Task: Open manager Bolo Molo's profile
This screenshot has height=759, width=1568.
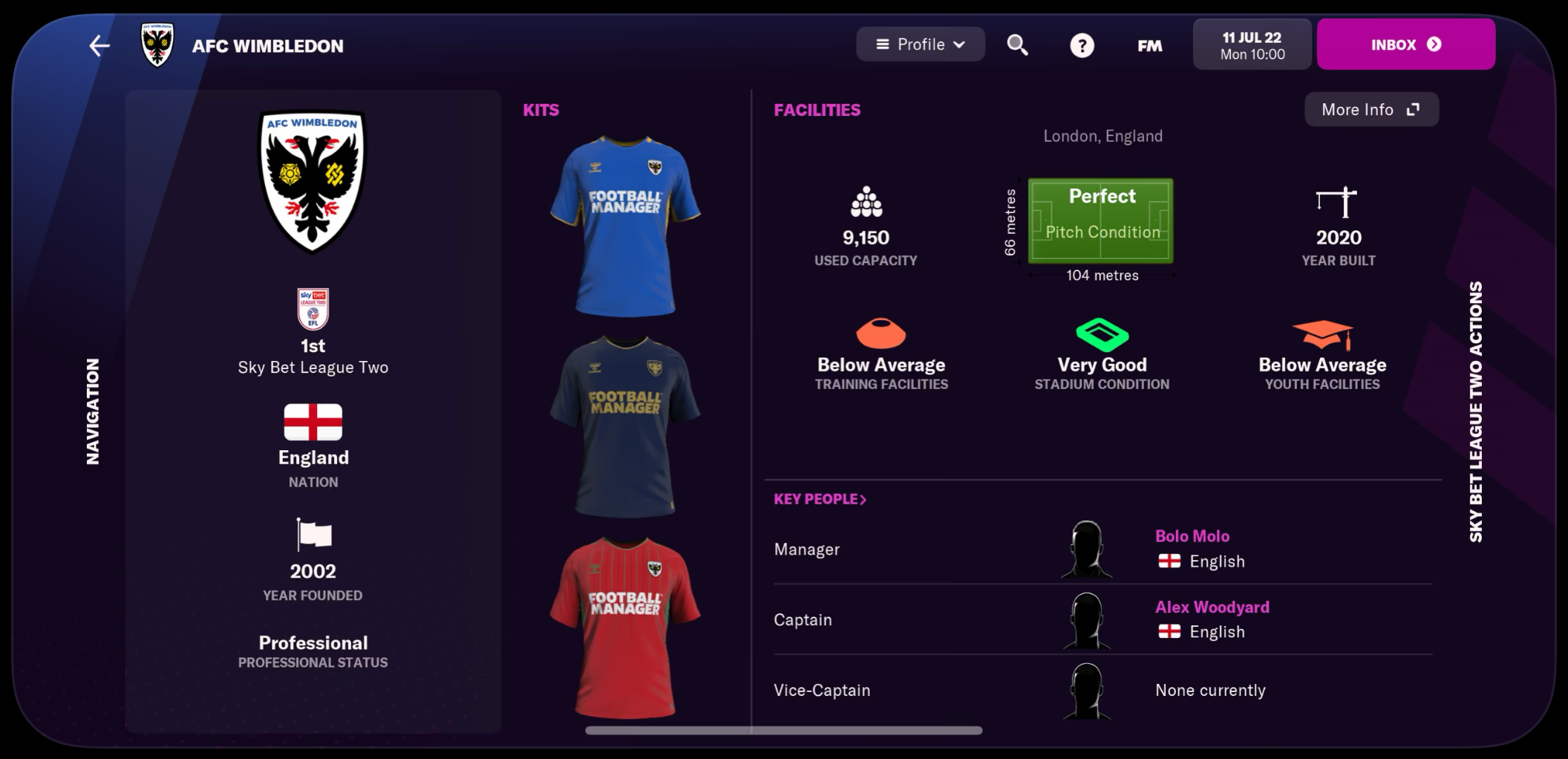Action: coord(1192,536)
